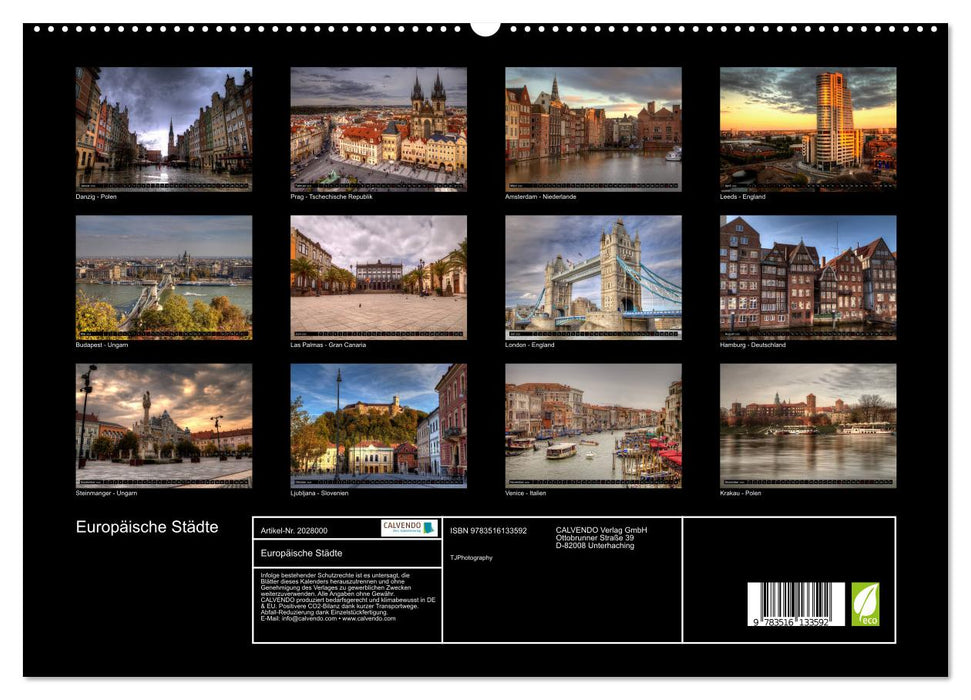The height and width of the screenshot is (700, 971).
Task: Select the Las Palmas - Gran Canaria photo
Action: (x=378, y=277)
